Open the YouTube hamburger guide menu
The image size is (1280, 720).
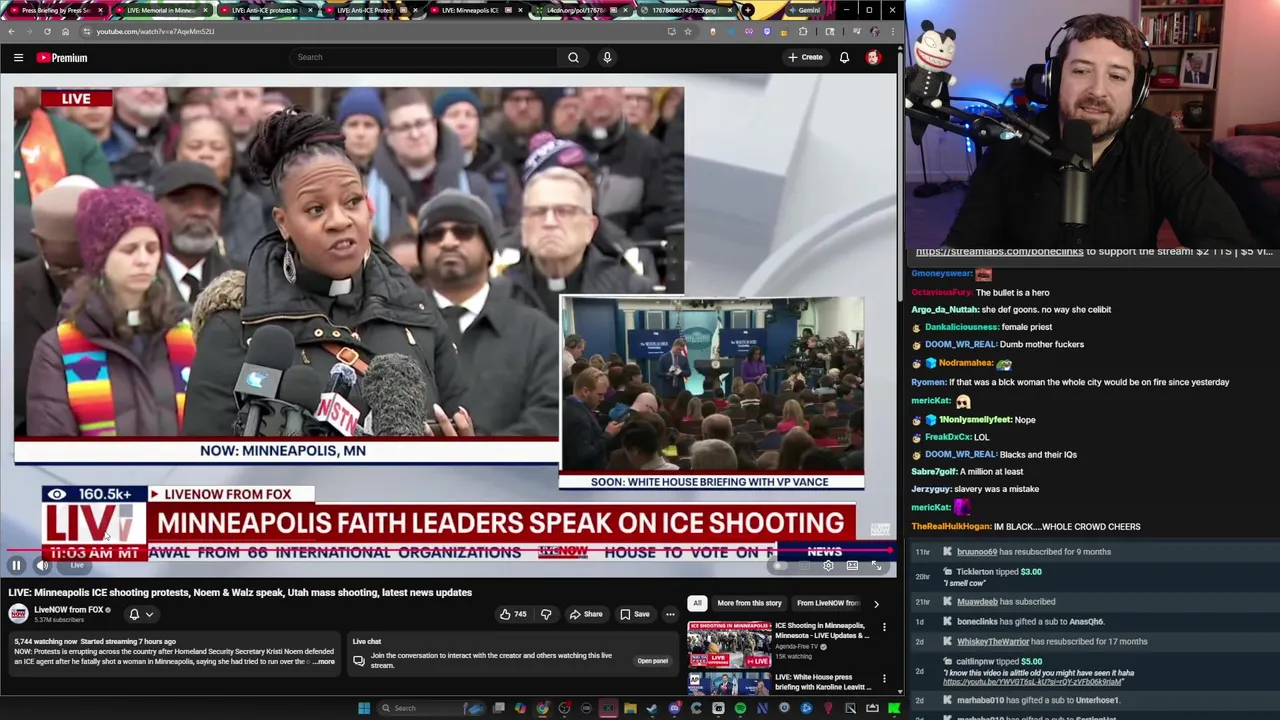[x=18, y=58]
